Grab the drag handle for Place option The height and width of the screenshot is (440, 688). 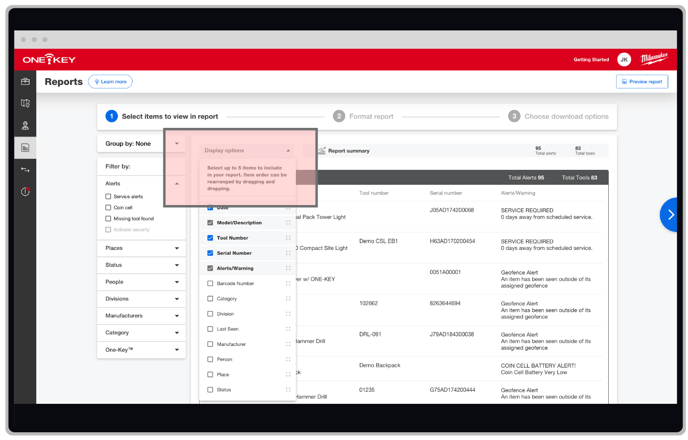(288, 375)
